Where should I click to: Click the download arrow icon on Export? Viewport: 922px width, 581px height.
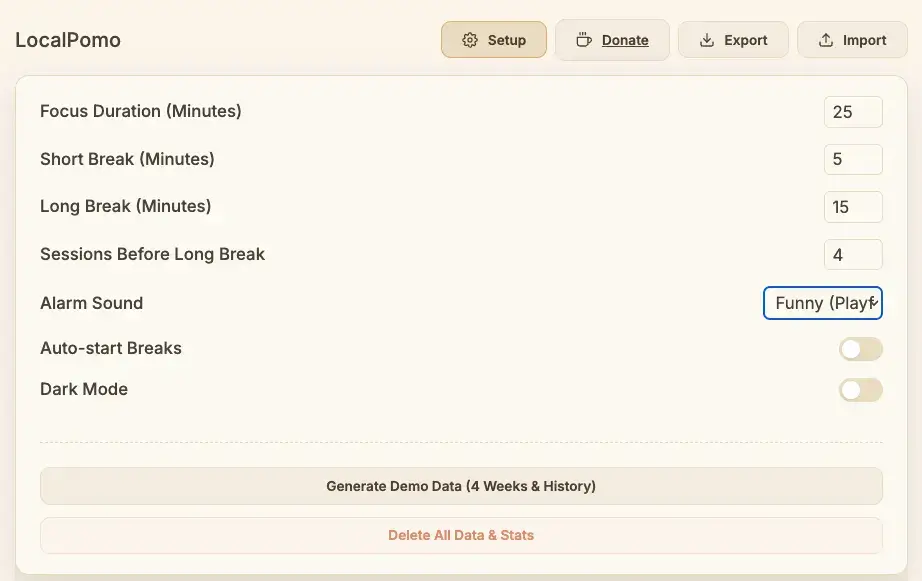tap(706, 40)
